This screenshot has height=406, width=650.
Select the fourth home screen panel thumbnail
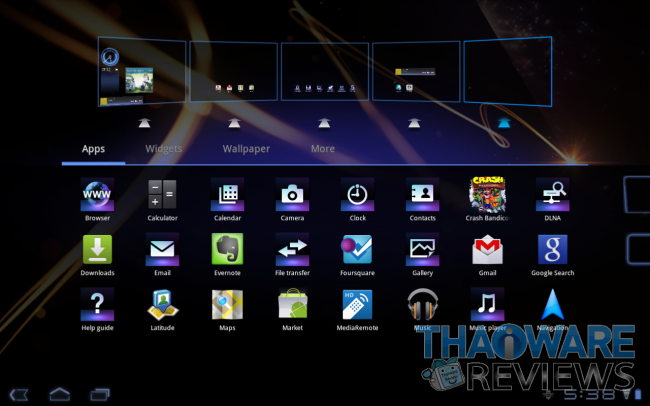coord(416,71)
